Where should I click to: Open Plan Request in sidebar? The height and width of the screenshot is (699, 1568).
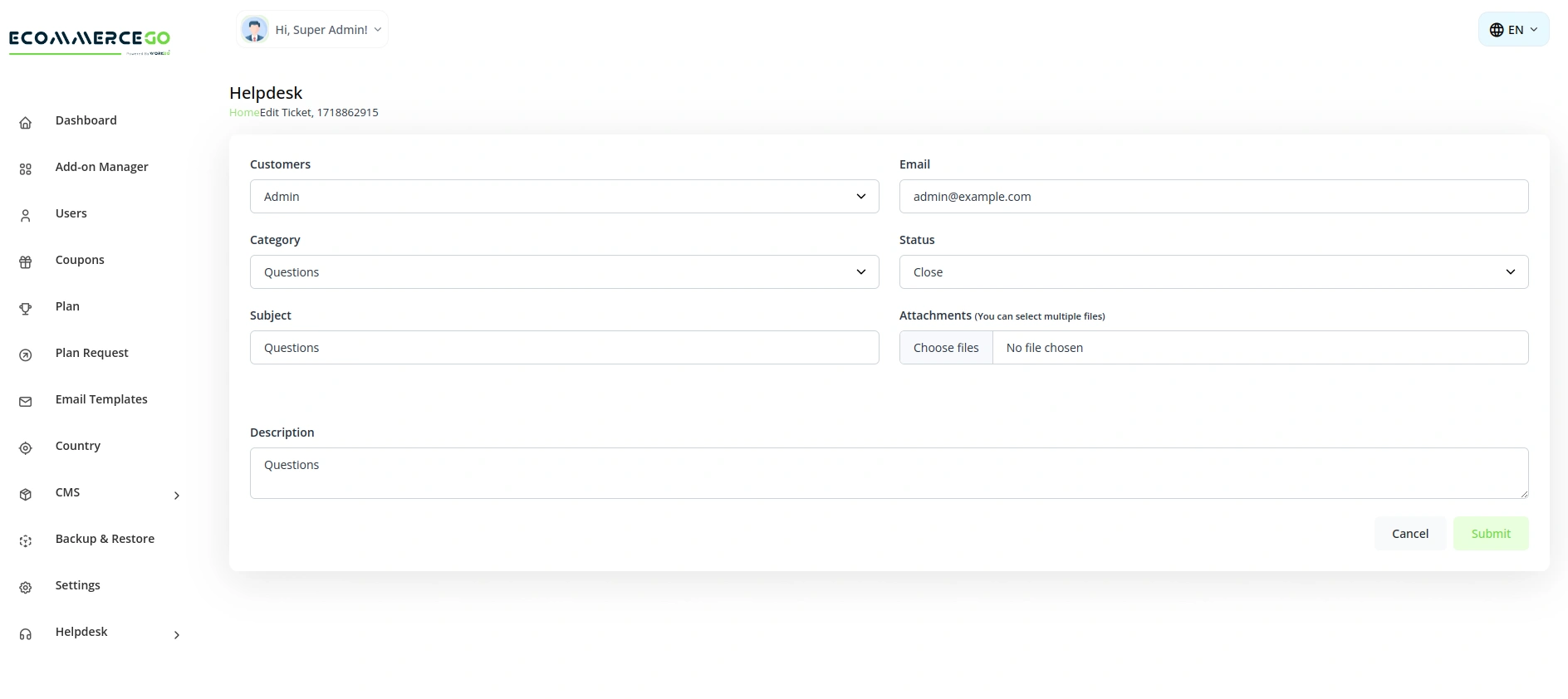91,353
